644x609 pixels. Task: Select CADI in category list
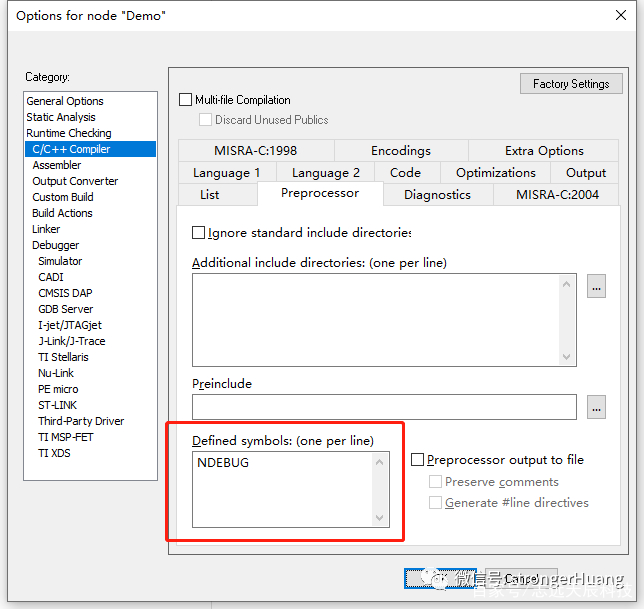pos(90,277)
